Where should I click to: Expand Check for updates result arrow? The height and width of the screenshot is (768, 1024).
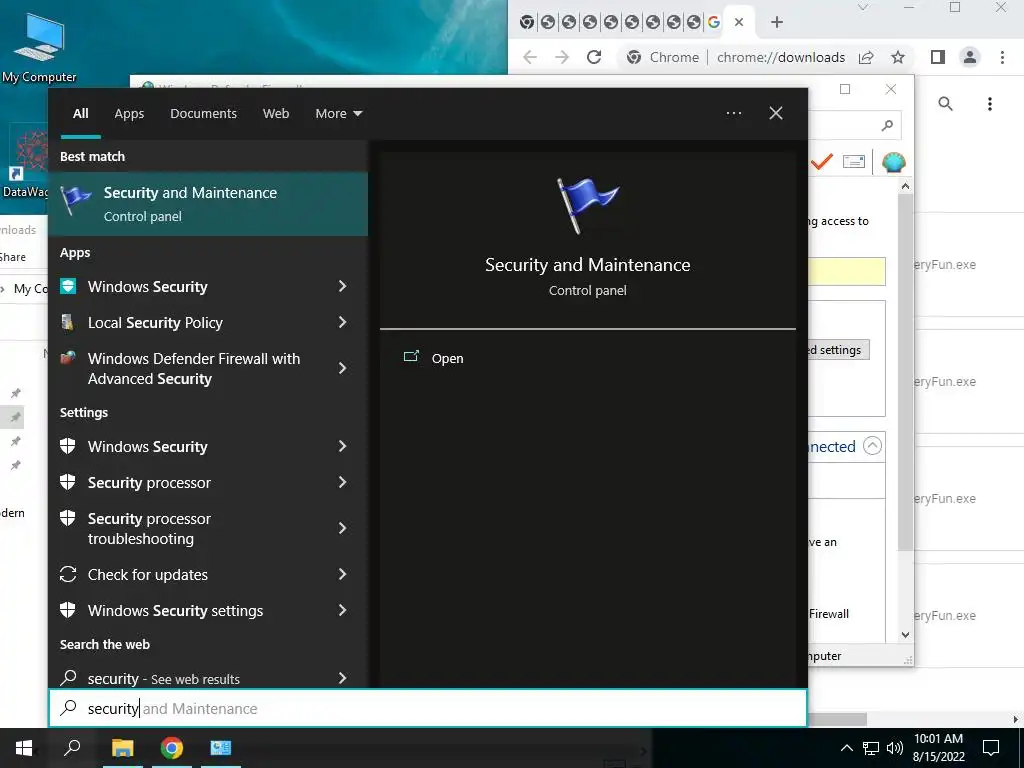point(342,574)
